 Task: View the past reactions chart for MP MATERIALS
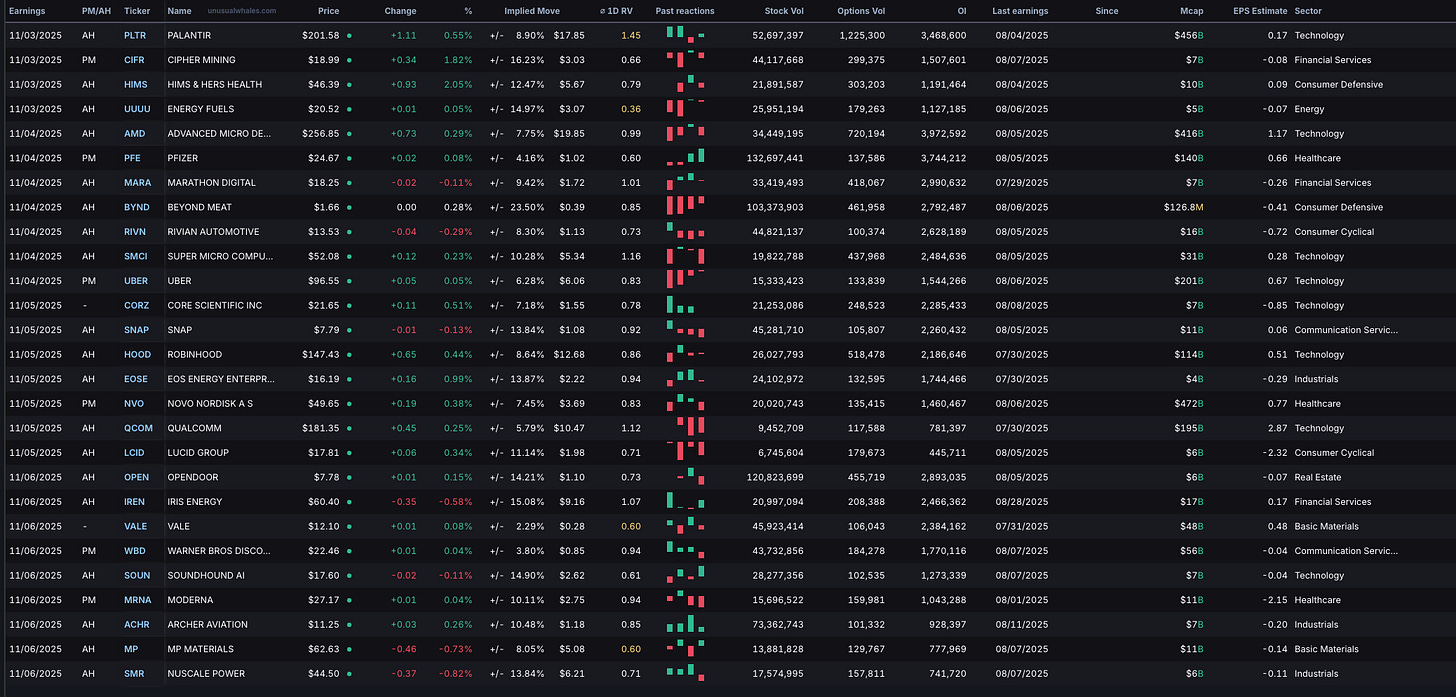coord(686,649)
